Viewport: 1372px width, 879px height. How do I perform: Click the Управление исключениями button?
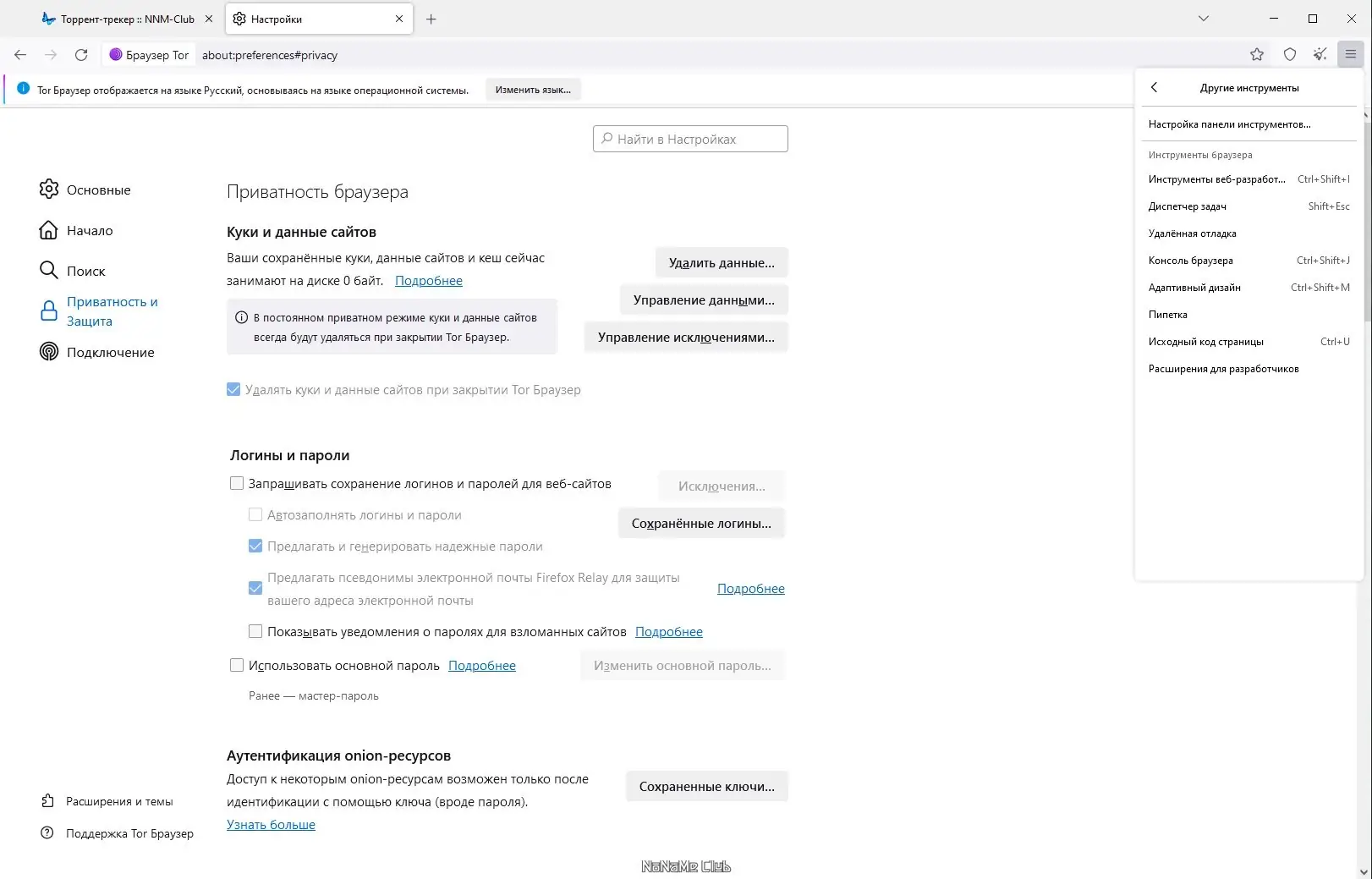pos(686,338)
